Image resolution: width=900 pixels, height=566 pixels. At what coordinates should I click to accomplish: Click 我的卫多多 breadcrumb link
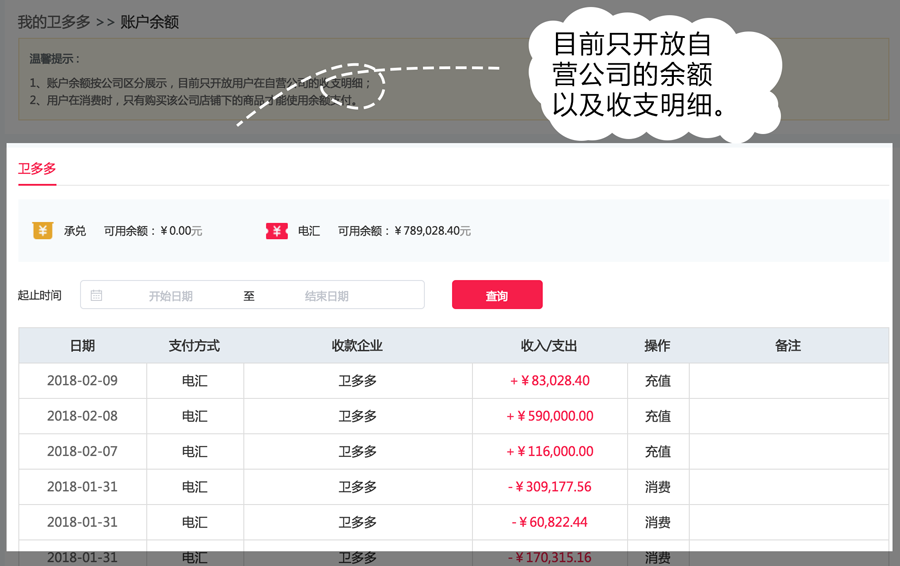pos(54,22)
